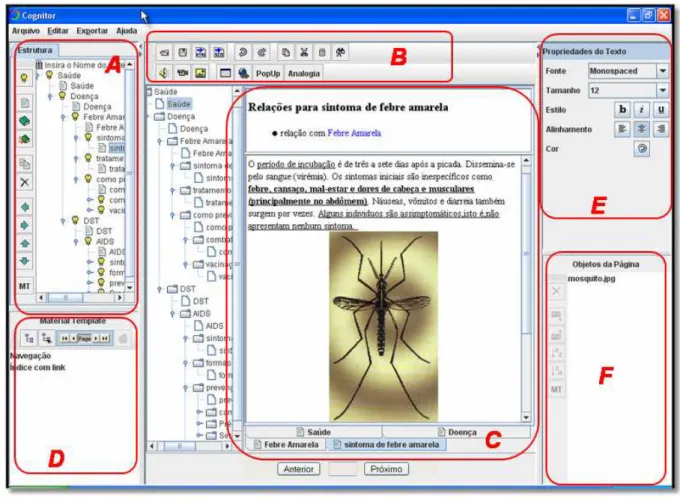This screenshot has width=680, height=502.
Task: Click the redo arrow icon
Action: (x=262, y=53)
